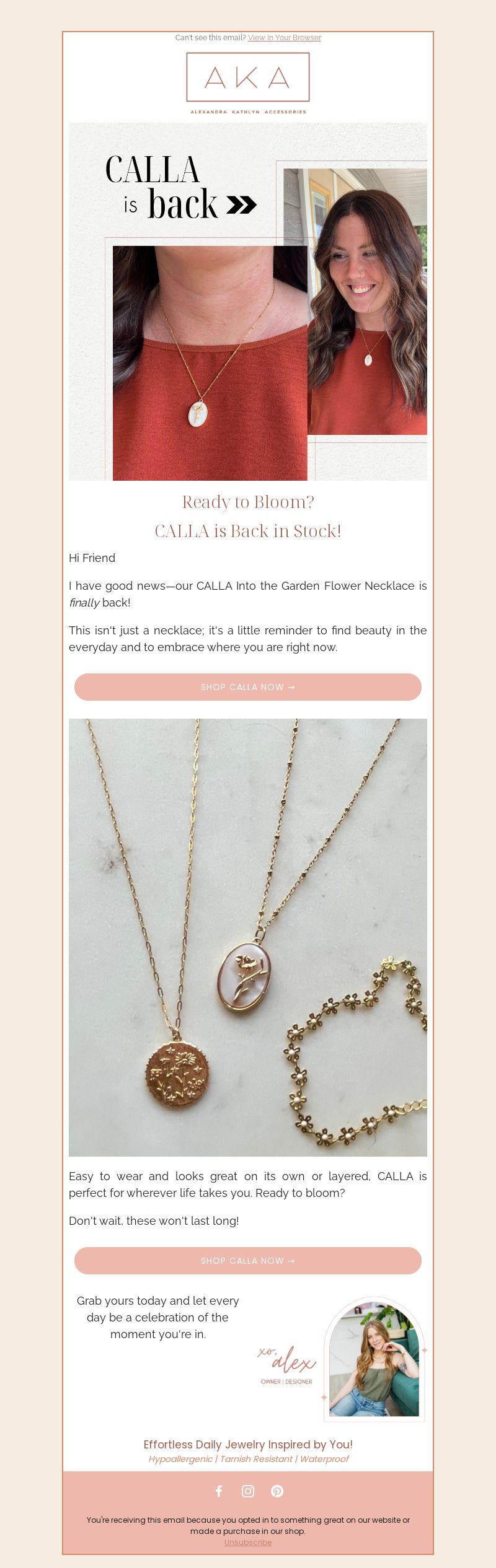
Task: Open the close-up necklace on red top photo
Action: coord(210,363)
